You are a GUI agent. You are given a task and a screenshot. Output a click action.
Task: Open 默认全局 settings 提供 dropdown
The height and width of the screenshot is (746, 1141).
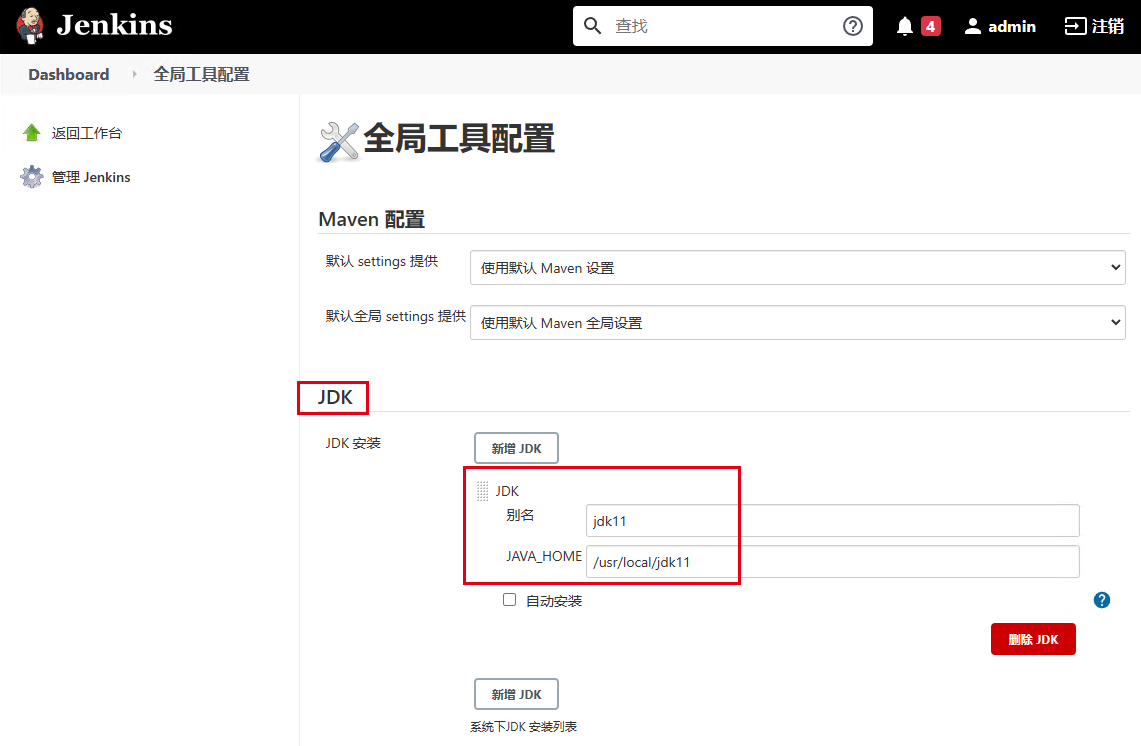coord(798,322)
